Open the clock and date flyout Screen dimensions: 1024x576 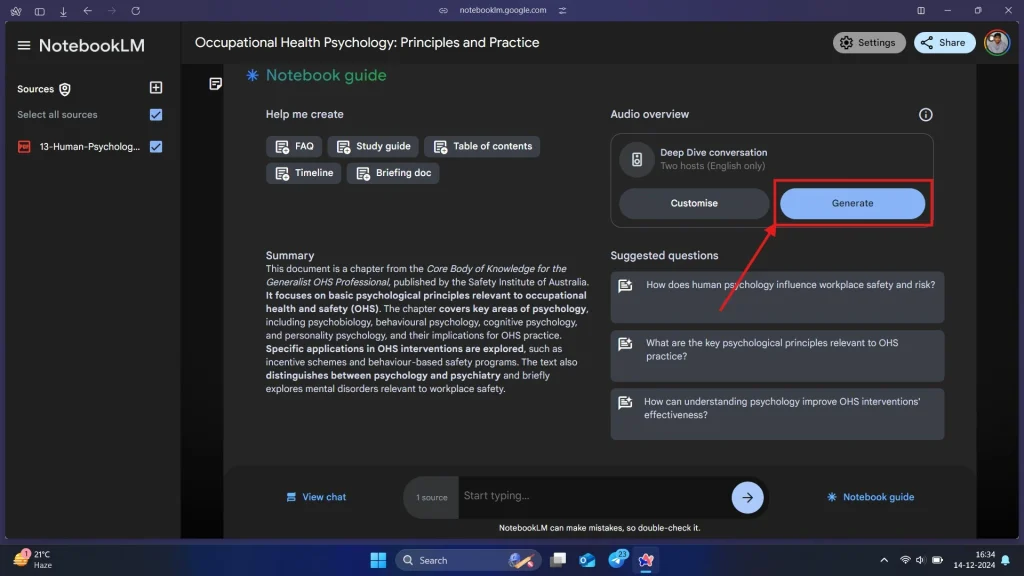coord(974,560)
